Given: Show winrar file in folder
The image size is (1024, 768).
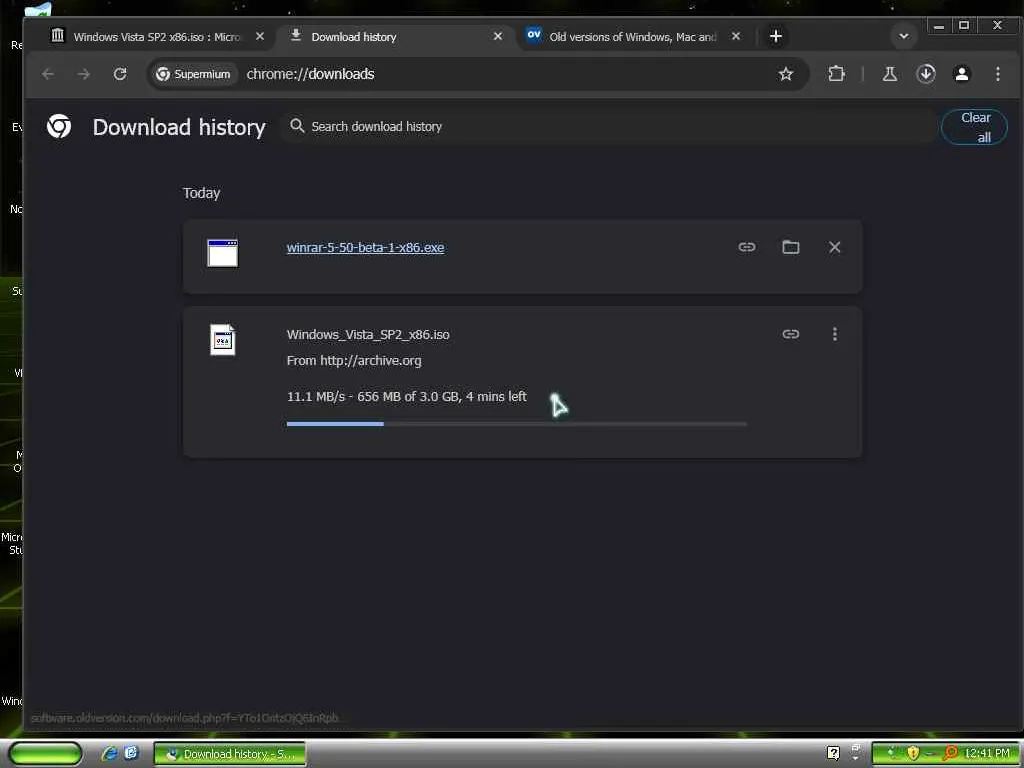Looking at the screenshot, I should pos(791,247).
